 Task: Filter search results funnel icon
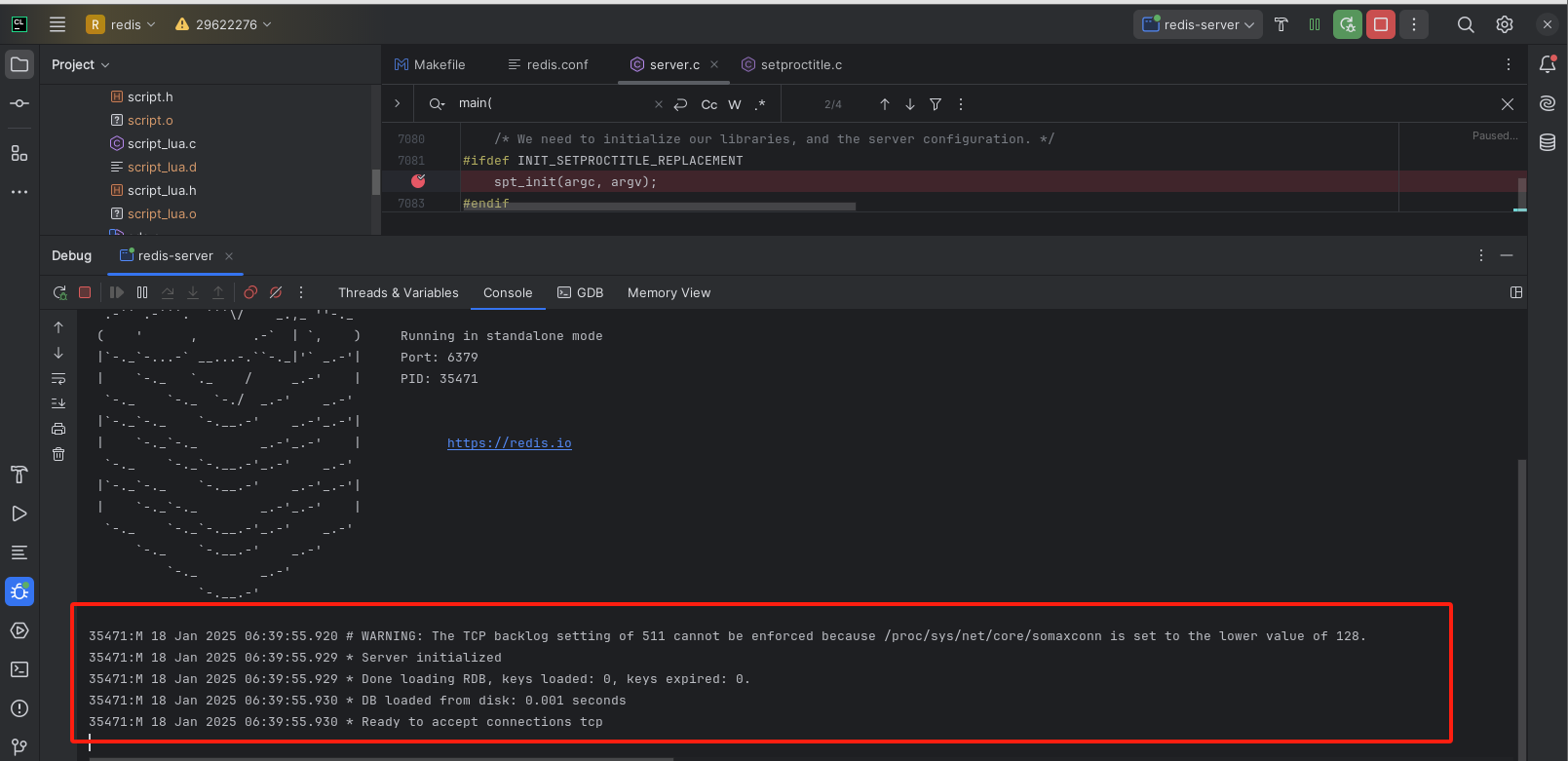click(x=936, y=104)
